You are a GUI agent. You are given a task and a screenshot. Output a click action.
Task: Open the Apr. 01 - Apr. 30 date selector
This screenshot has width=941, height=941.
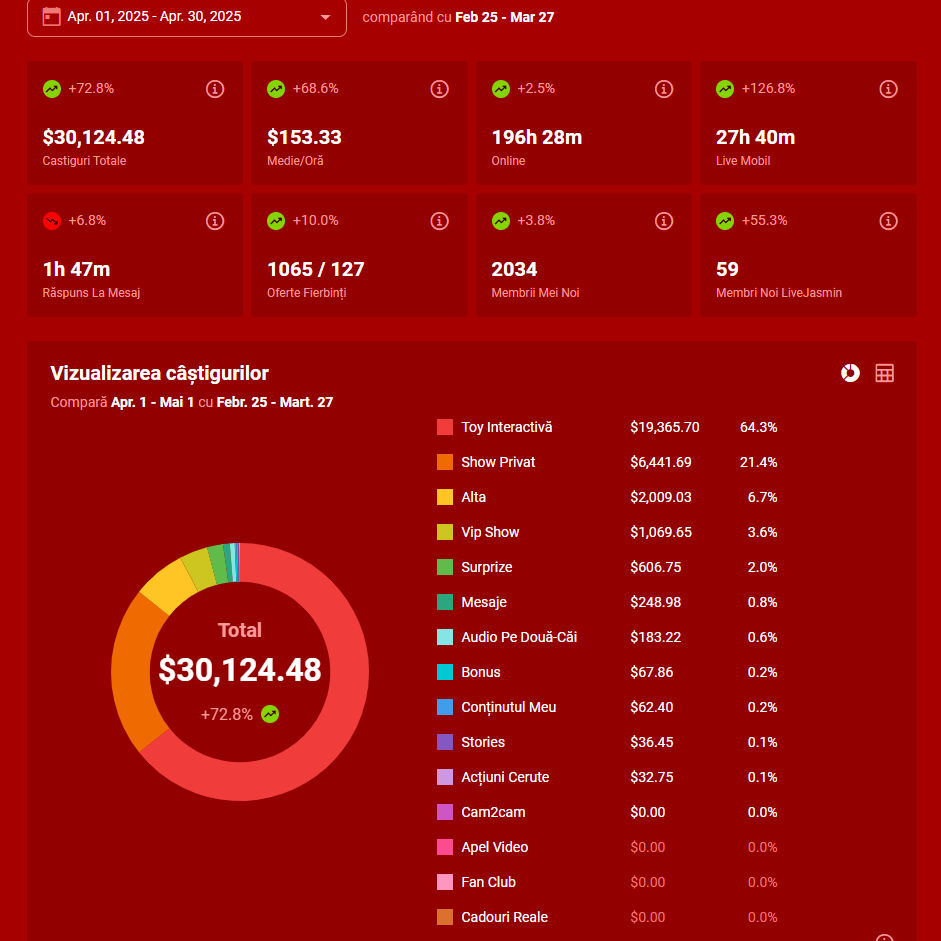155,17
